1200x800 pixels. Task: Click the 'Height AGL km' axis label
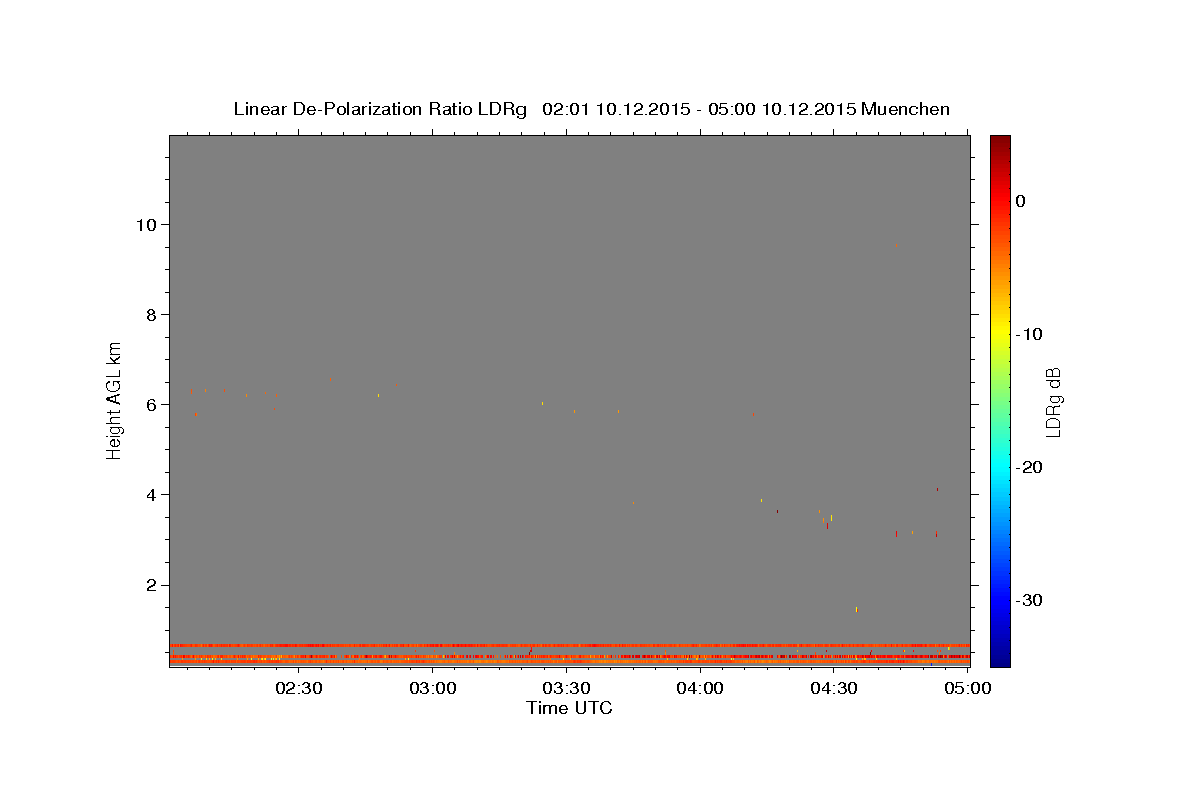click(114, 400)
